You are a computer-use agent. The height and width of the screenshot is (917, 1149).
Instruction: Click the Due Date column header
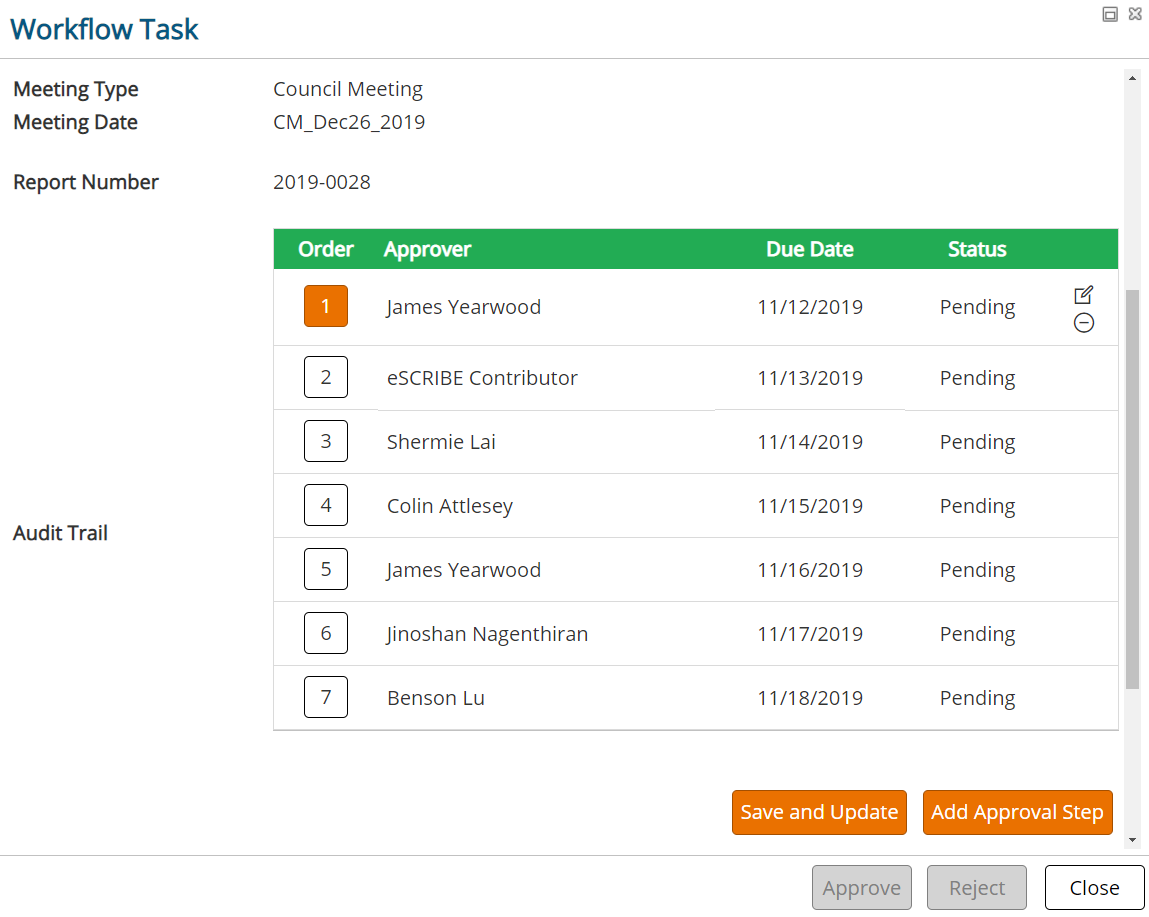pyautogui.click(x=810, y=249)
